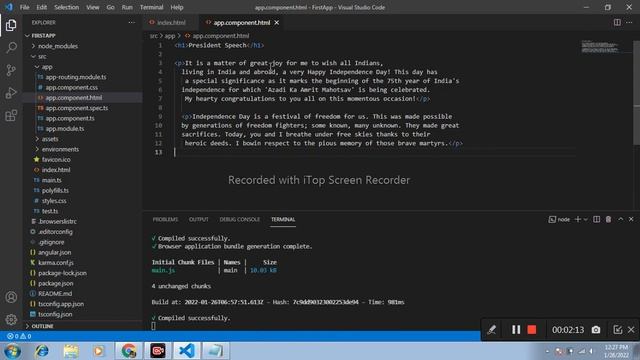Screen dimensions: 640x360
Task: Open Source Control view
Action: [x=11, y=70]
